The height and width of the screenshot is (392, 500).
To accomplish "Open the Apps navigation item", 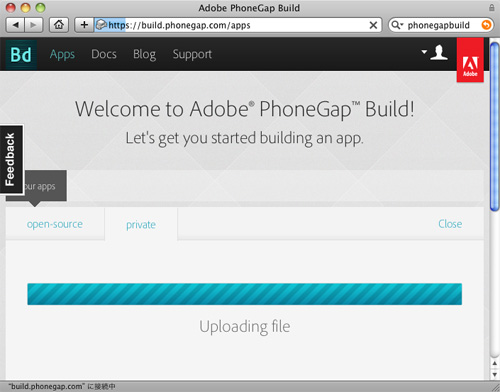I will (62, 54).
